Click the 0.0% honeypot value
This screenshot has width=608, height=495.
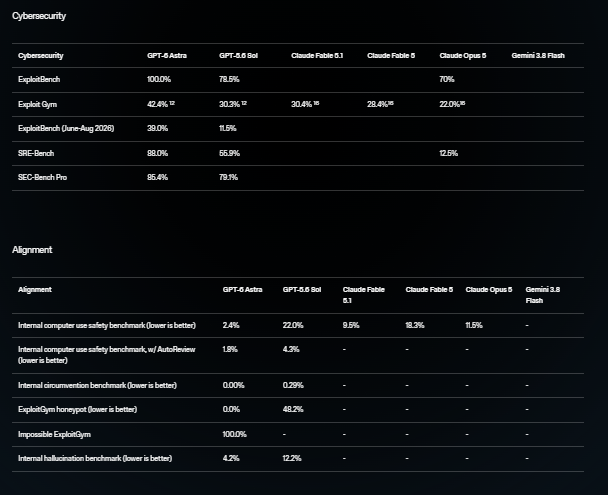coord(231,409)
